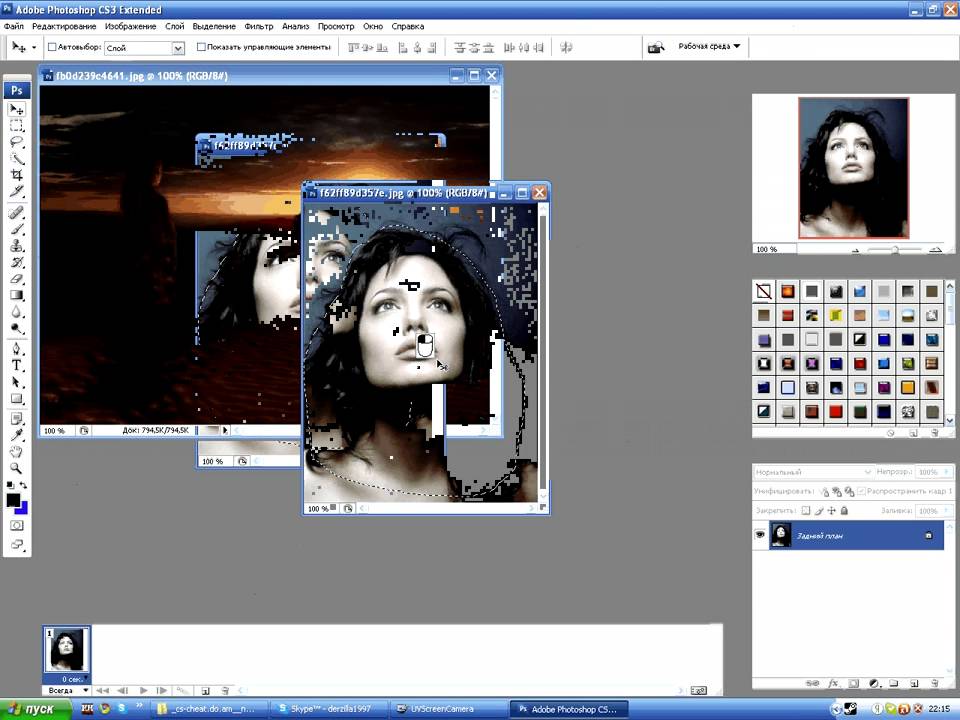
Task: Click the foreground black color swatch
Action: pos(13,500)
